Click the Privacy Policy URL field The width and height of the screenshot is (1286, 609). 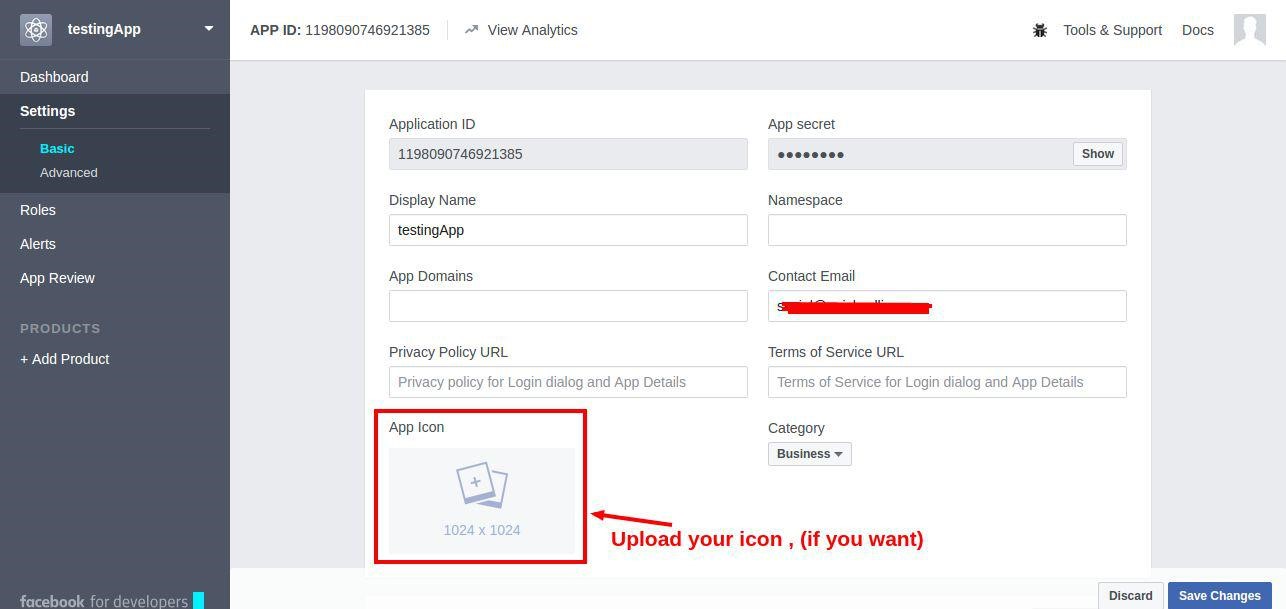coord(568,382)
